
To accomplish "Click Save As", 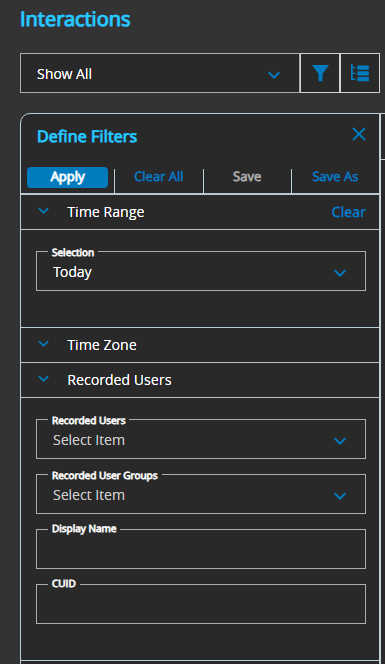I will tap(335, 177).
